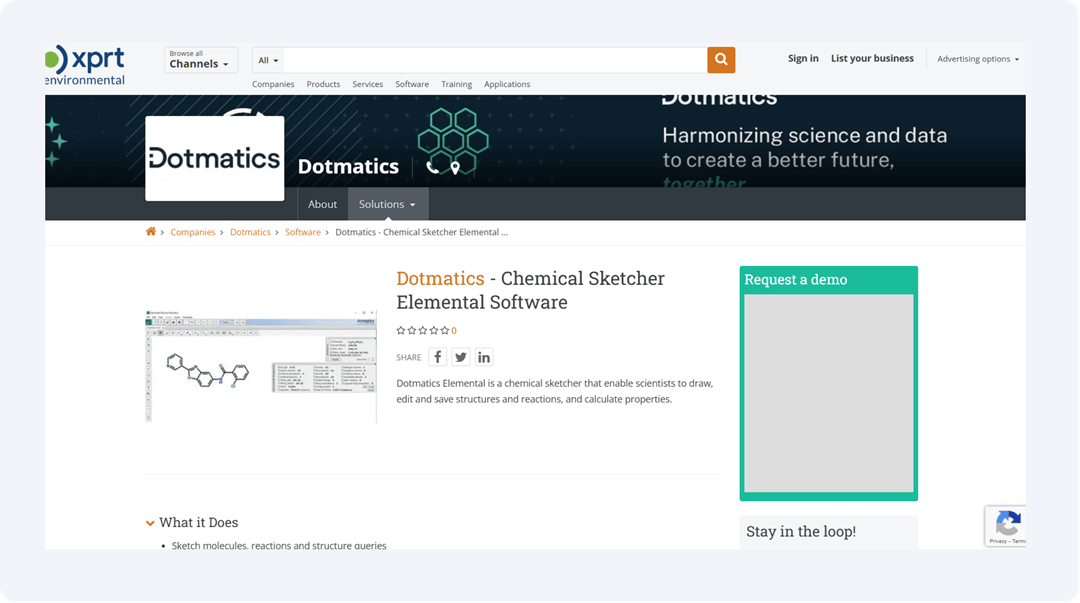
Task: Click the SHARE label
Action: click(408, 358)
